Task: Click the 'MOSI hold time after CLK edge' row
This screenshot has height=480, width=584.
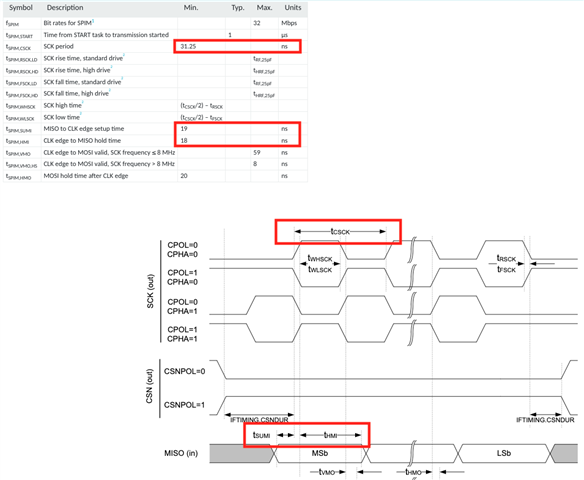Action: click(x=155, y=176)
